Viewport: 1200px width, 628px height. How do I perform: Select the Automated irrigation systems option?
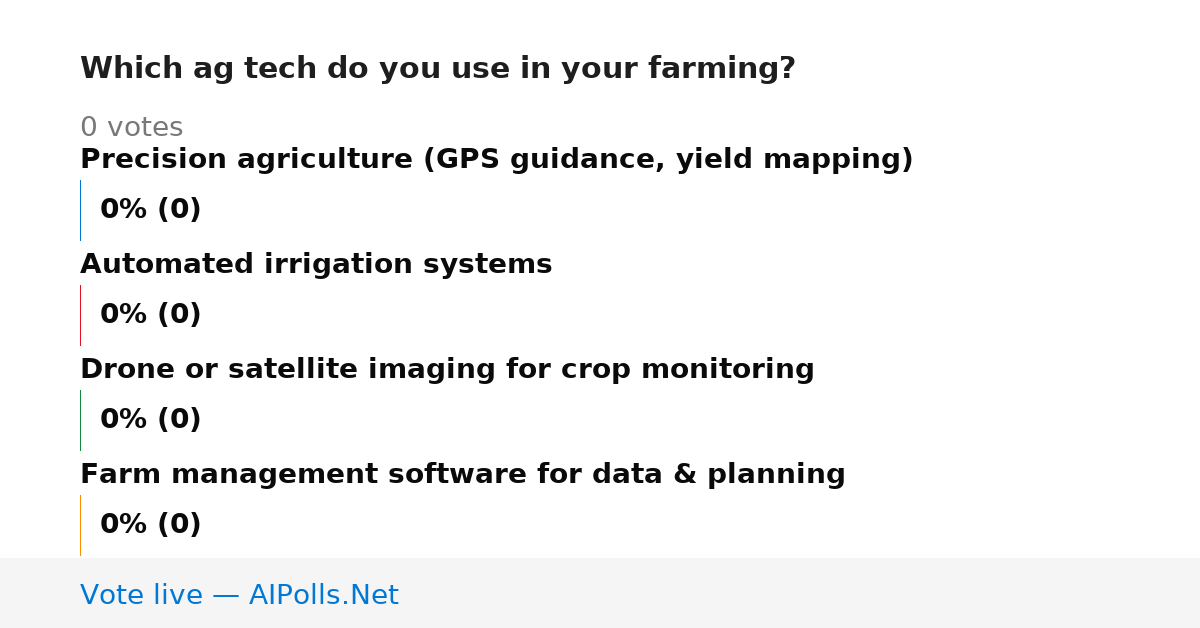pyautogui.click(x=316, y=265)
